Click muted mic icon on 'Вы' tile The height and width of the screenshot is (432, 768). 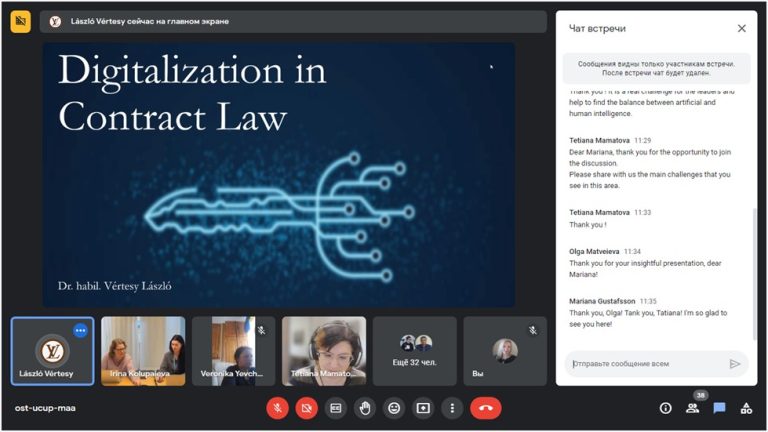pyautogui.click(x=533, y=331)
